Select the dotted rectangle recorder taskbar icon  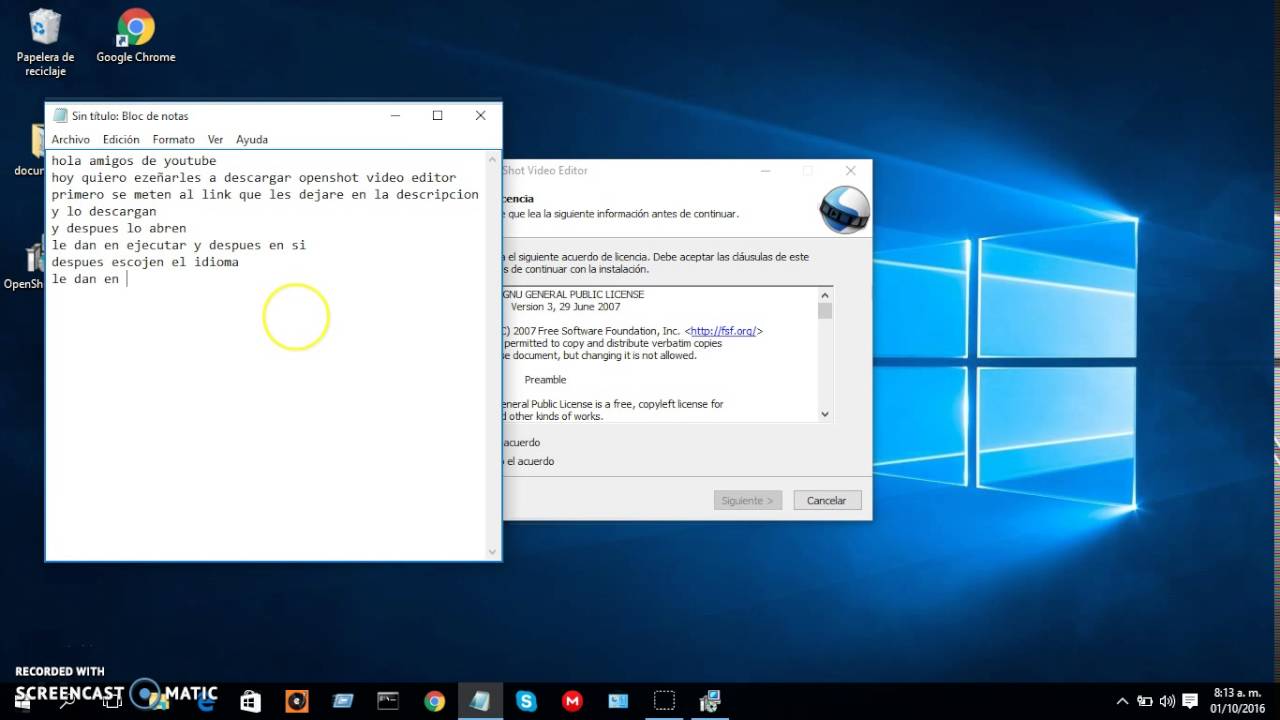click(664, 700)
